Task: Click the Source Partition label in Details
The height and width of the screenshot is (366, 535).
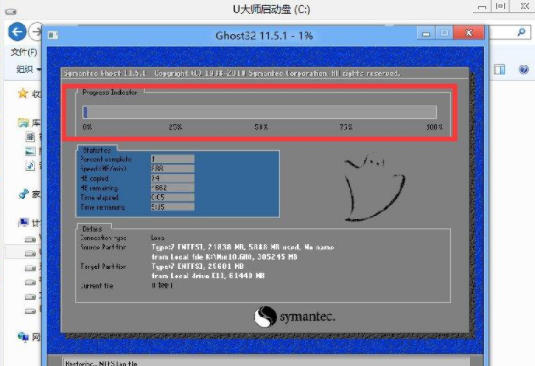Action: (103, 247)
